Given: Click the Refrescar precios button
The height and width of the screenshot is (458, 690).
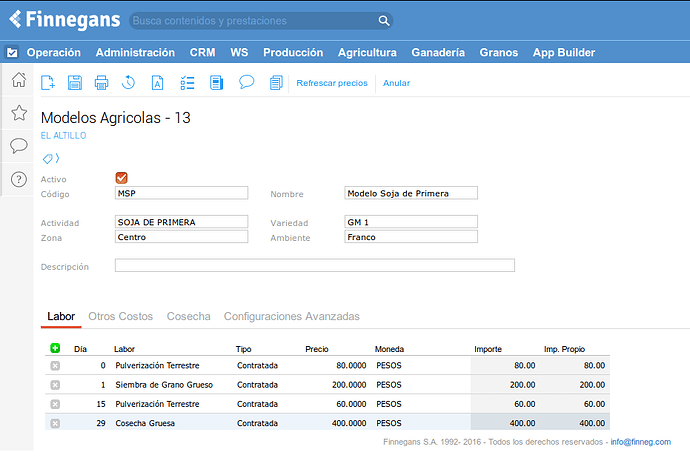Looking at the screenshot, I should [332, 83].
